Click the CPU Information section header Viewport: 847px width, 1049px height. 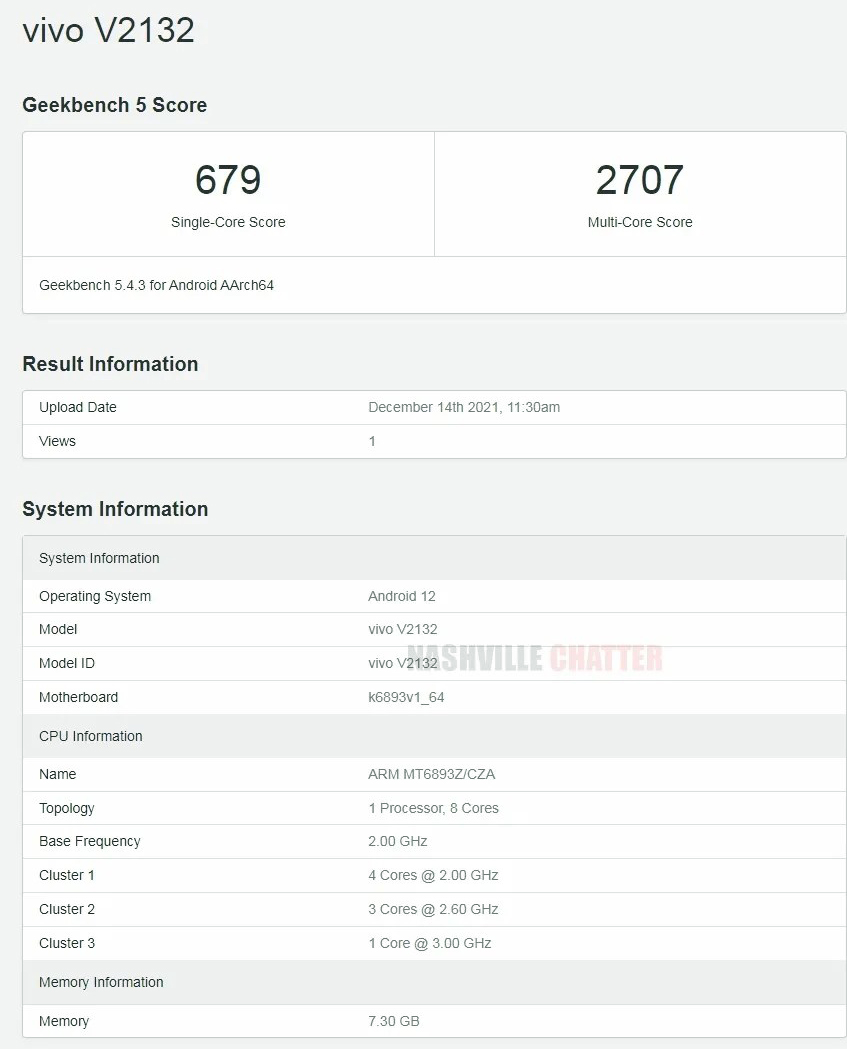point(91,736)
